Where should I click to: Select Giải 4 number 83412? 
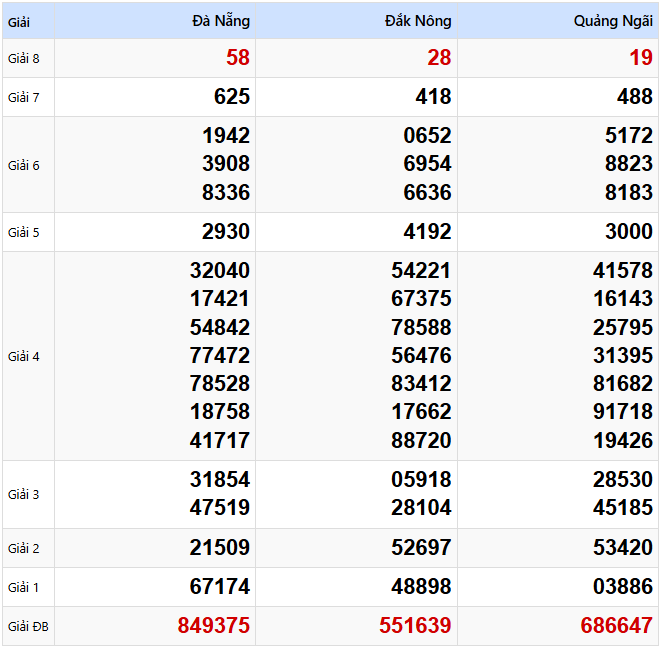[x=421, y=384]
